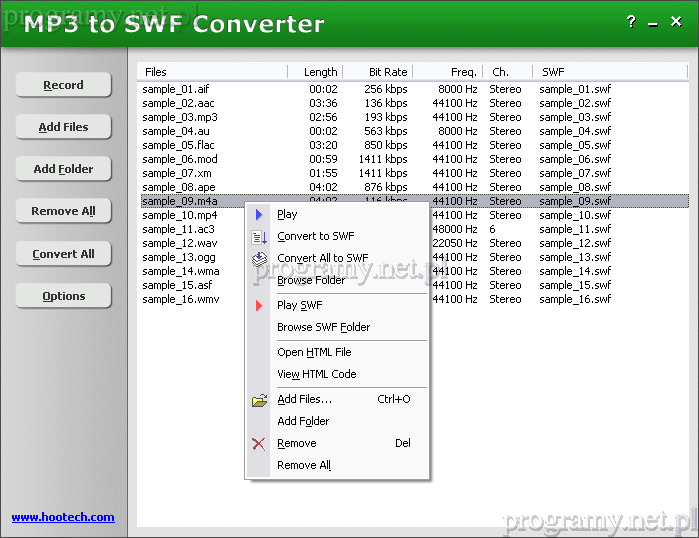Image resolution: width=699 pixels, height=538 pixels.
Task: Click the red Play SWF arrow icon
Action: click(x=259, y=305)
